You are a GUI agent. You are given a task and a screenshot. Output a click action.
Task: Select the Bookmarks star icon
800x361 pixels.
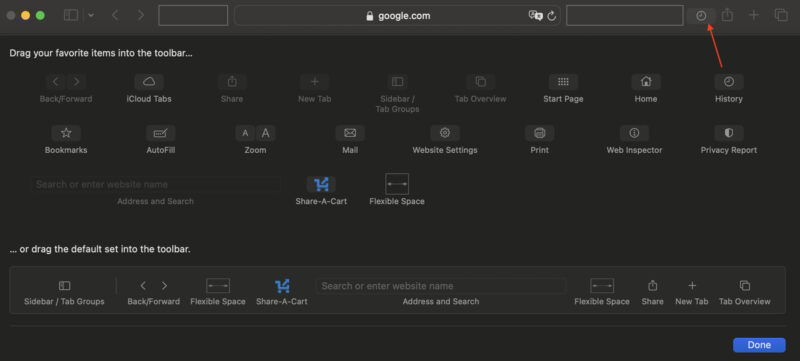click(x=66, y=133)
